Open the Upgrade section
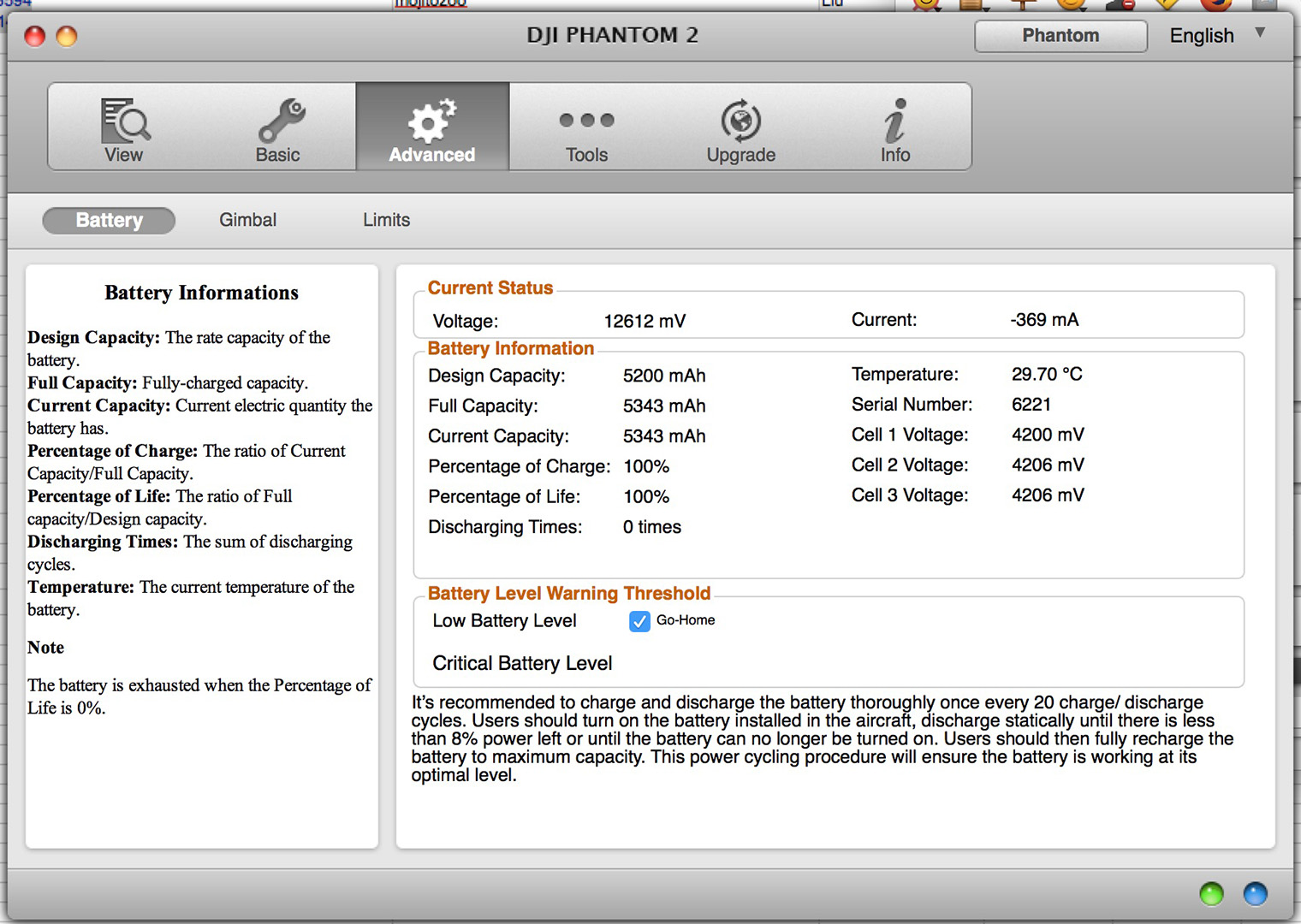 coord(740,128)
